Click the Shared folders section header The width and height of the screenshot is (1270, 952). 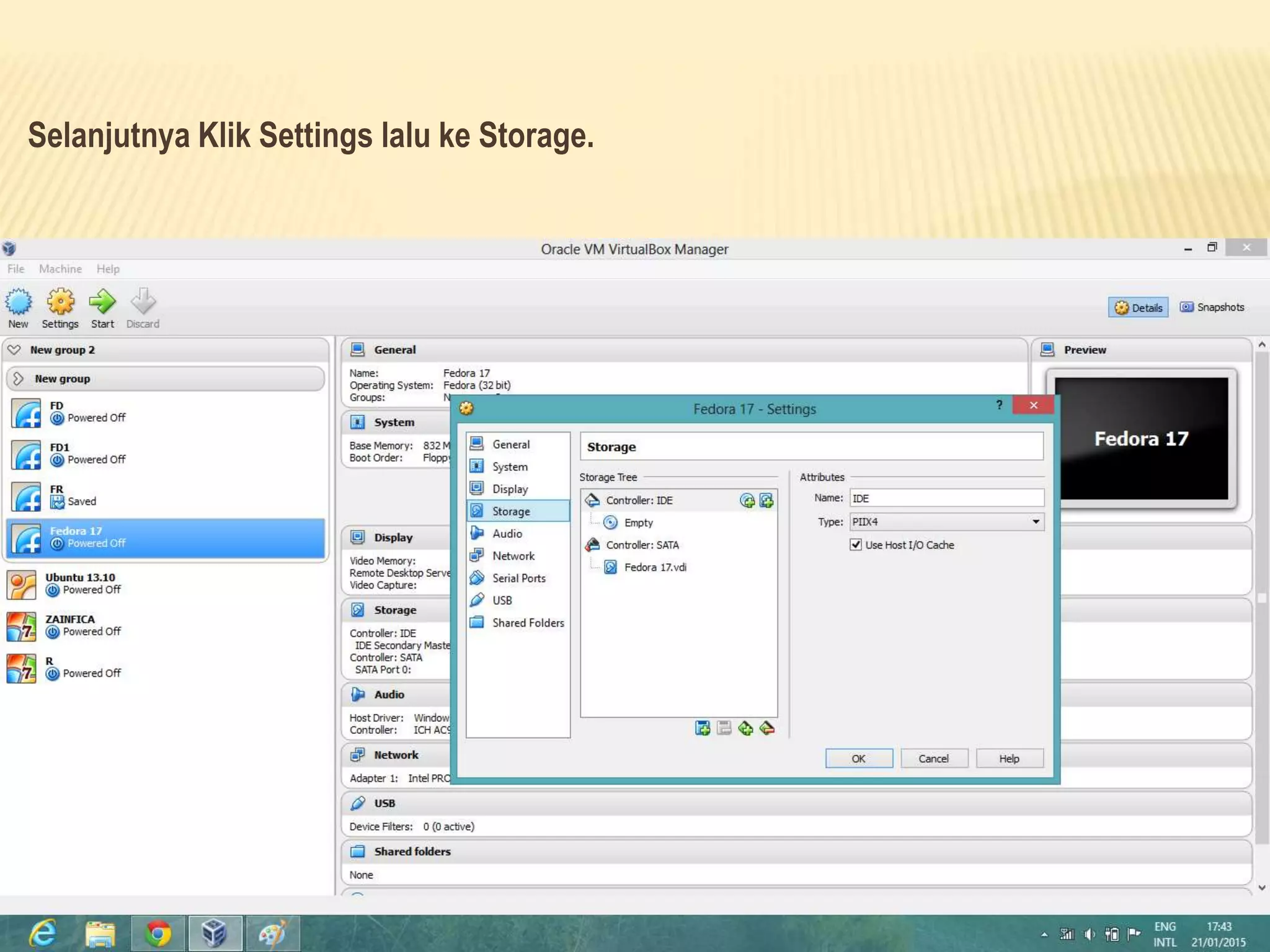796,852
